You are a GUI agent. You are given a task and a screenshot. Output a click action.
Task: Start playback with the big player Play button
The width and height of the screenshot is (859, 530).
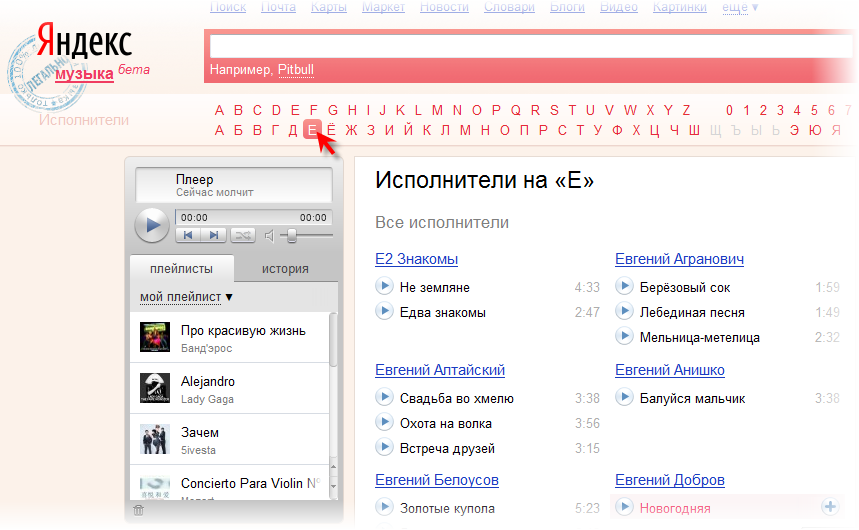(152, 225)
